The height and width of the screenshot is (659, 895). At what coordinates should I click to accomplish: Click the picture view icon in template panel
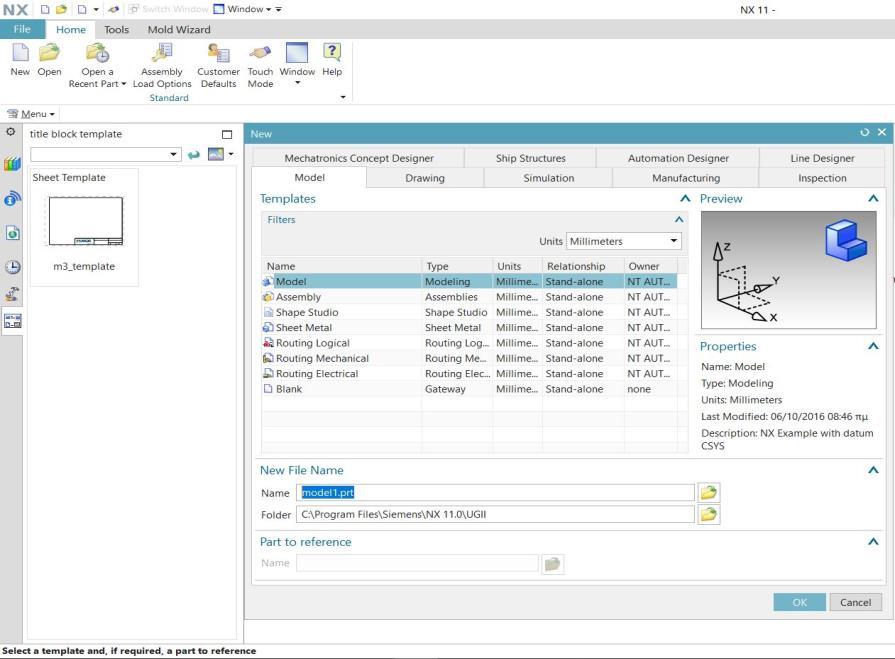point(216,154)
